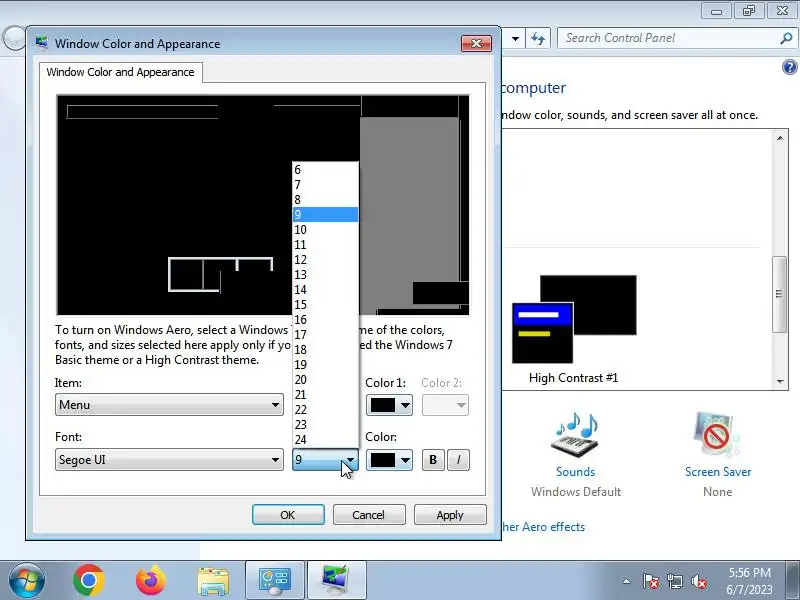Open the Item dropdown showing Menu
The height and width of the screenshot is (600, 800).
click(169, 405)
